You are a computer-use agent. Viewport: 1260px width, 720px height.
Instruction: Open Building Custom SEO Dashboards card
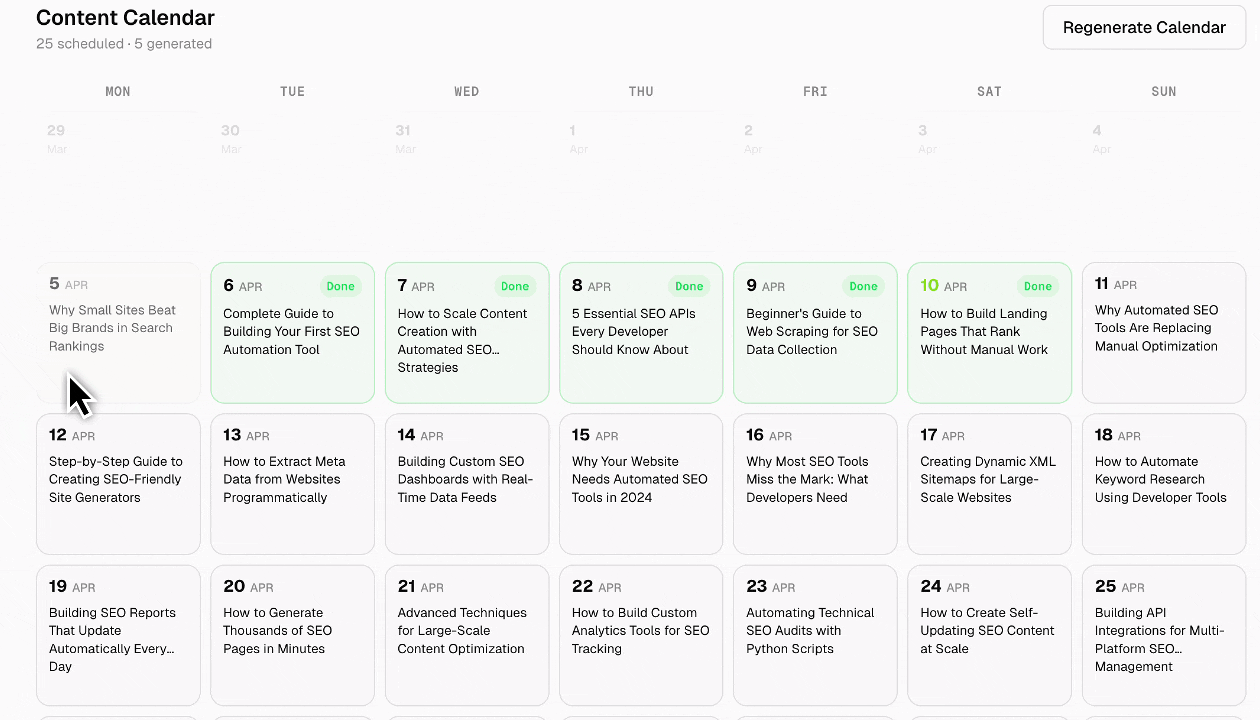466,481
